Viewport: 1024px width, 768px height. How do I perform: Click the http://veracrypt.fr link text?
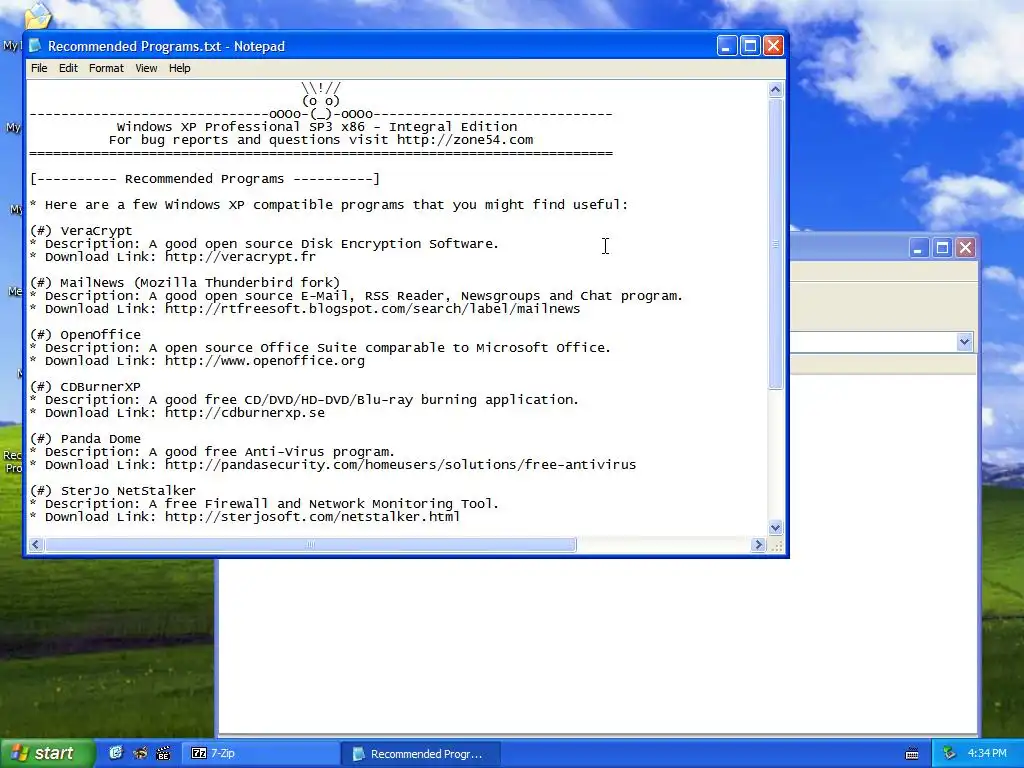click(x=240, y=257)
